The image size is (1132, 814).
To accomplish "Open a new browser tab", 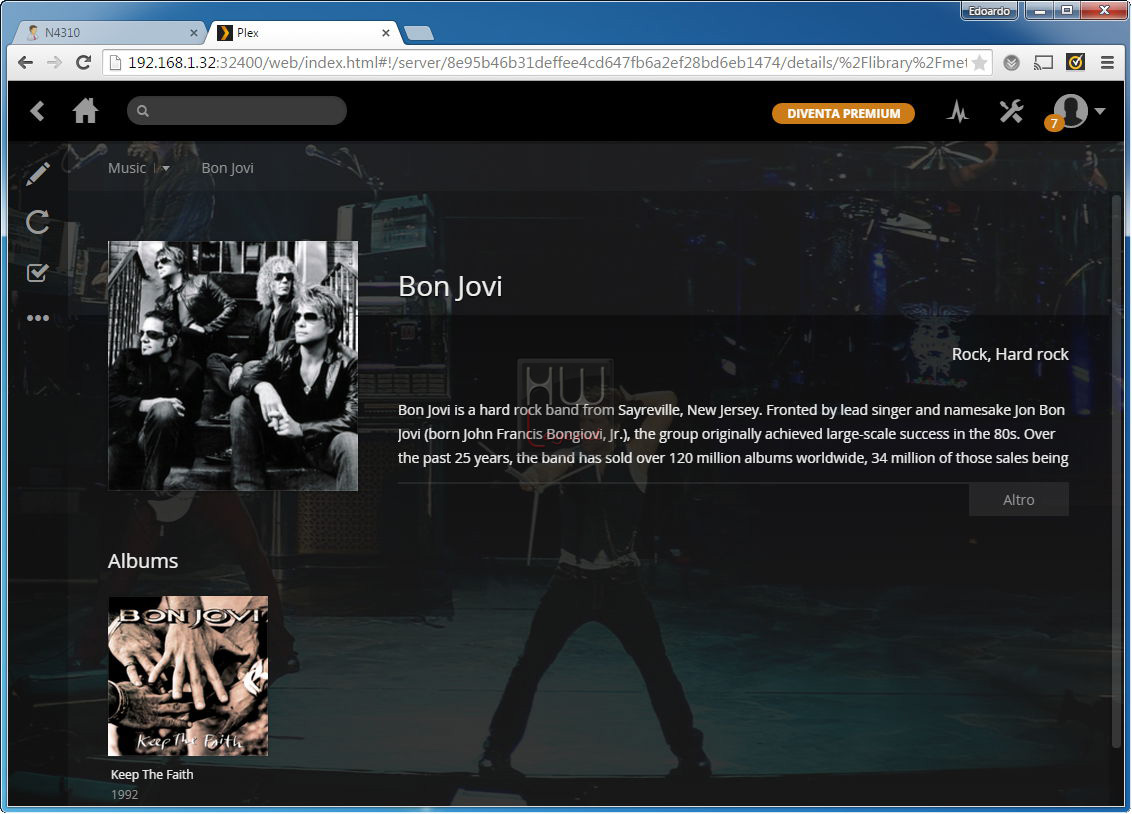I will click(x=418, y=33).
